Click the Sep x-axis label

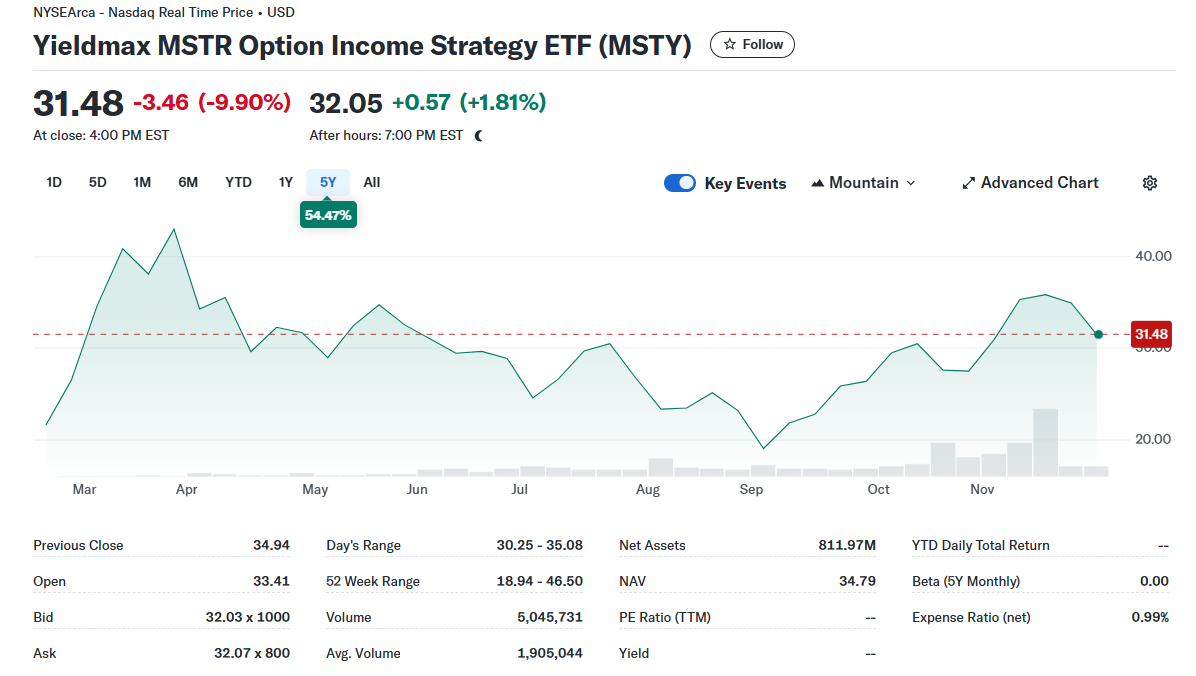pos(751,490)
